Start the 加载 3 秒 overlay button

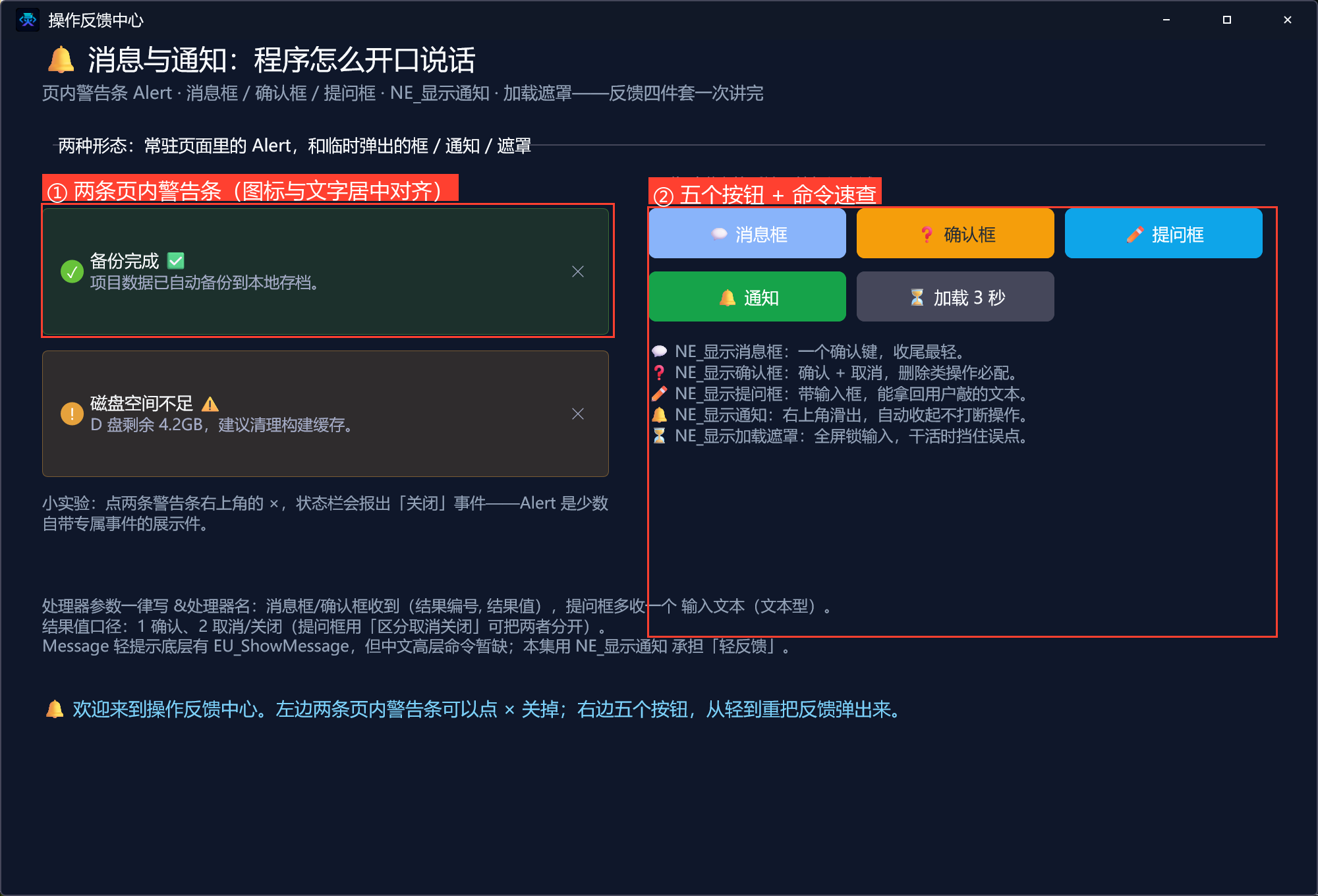point(955,297)
